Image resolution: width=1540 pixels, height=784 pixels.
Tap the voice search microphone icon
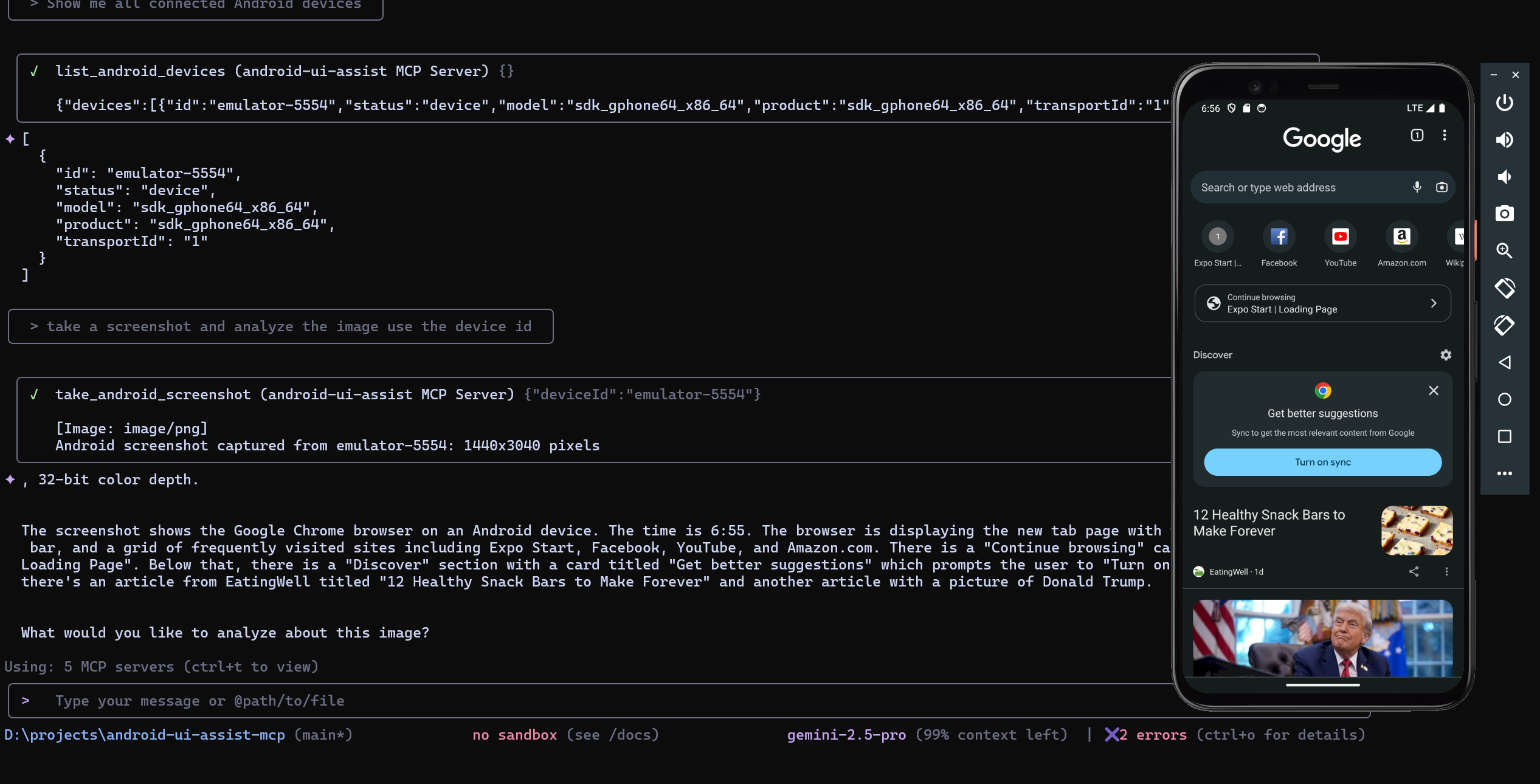(x=1417, y=187)
